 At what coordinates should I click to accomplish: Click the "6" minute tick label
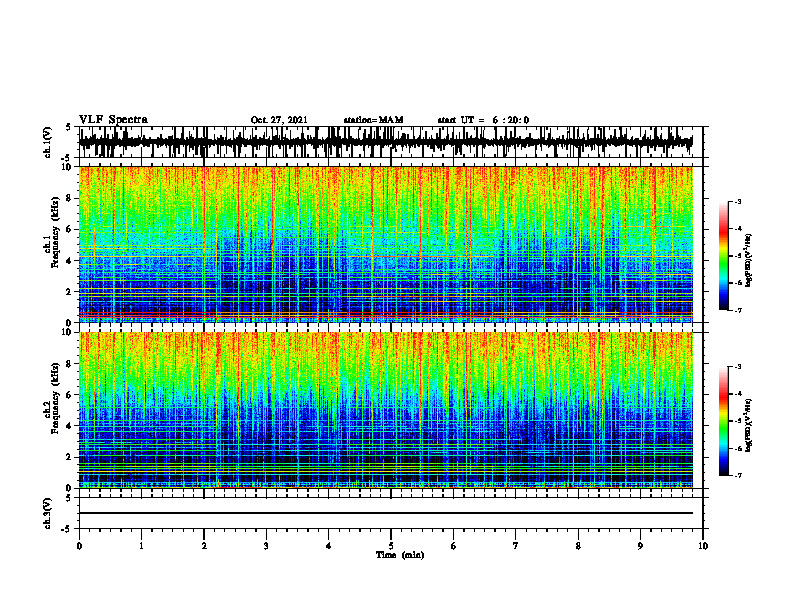(x=454, y=546)
